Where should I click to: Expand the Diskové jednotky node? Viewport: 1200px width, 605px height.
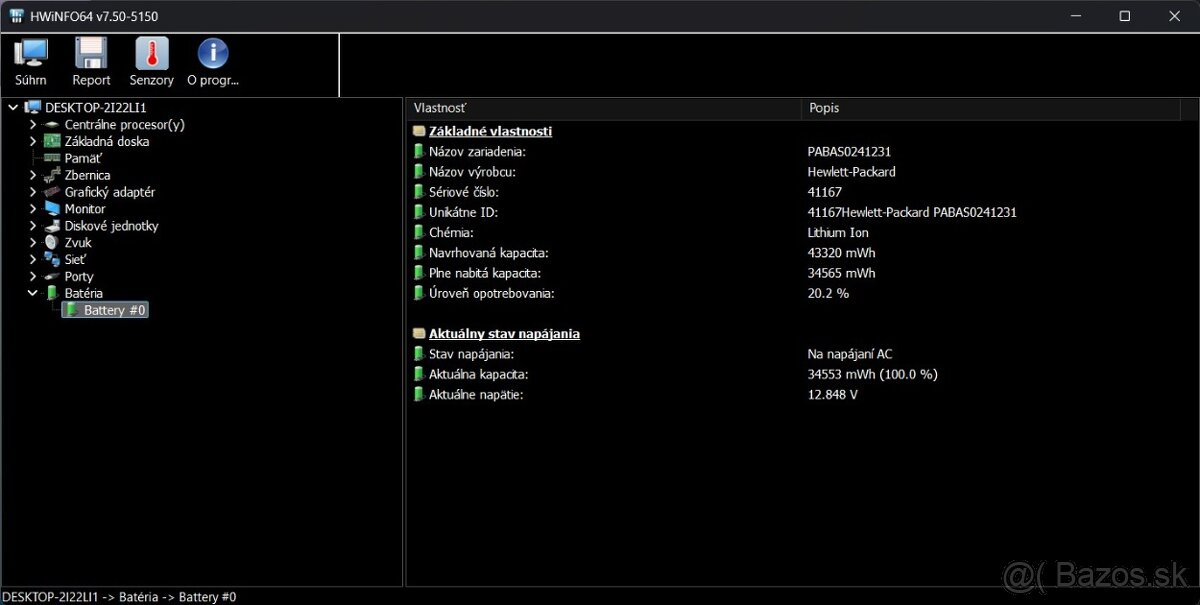32,225
